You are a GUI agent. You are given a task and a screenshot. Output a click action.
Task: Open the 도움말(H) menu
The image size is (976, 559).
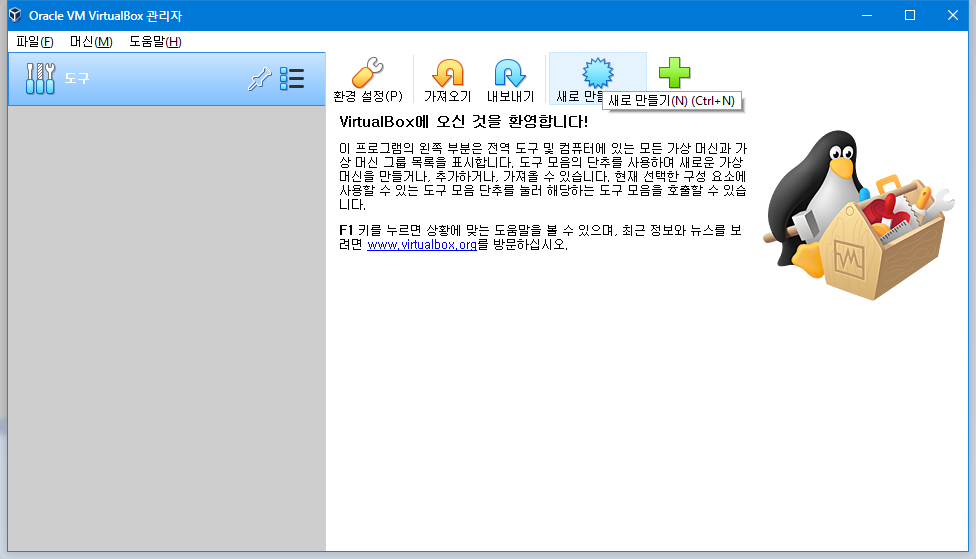(x=155, y=42)
